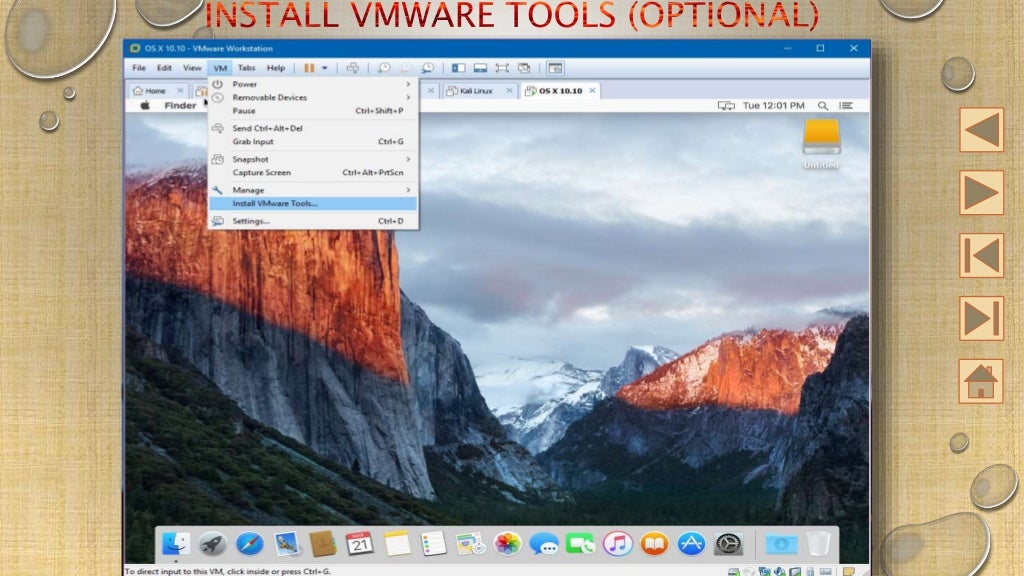Open the Edit menu
This screenshot has height=576, width=1024.
pos(164,68)
